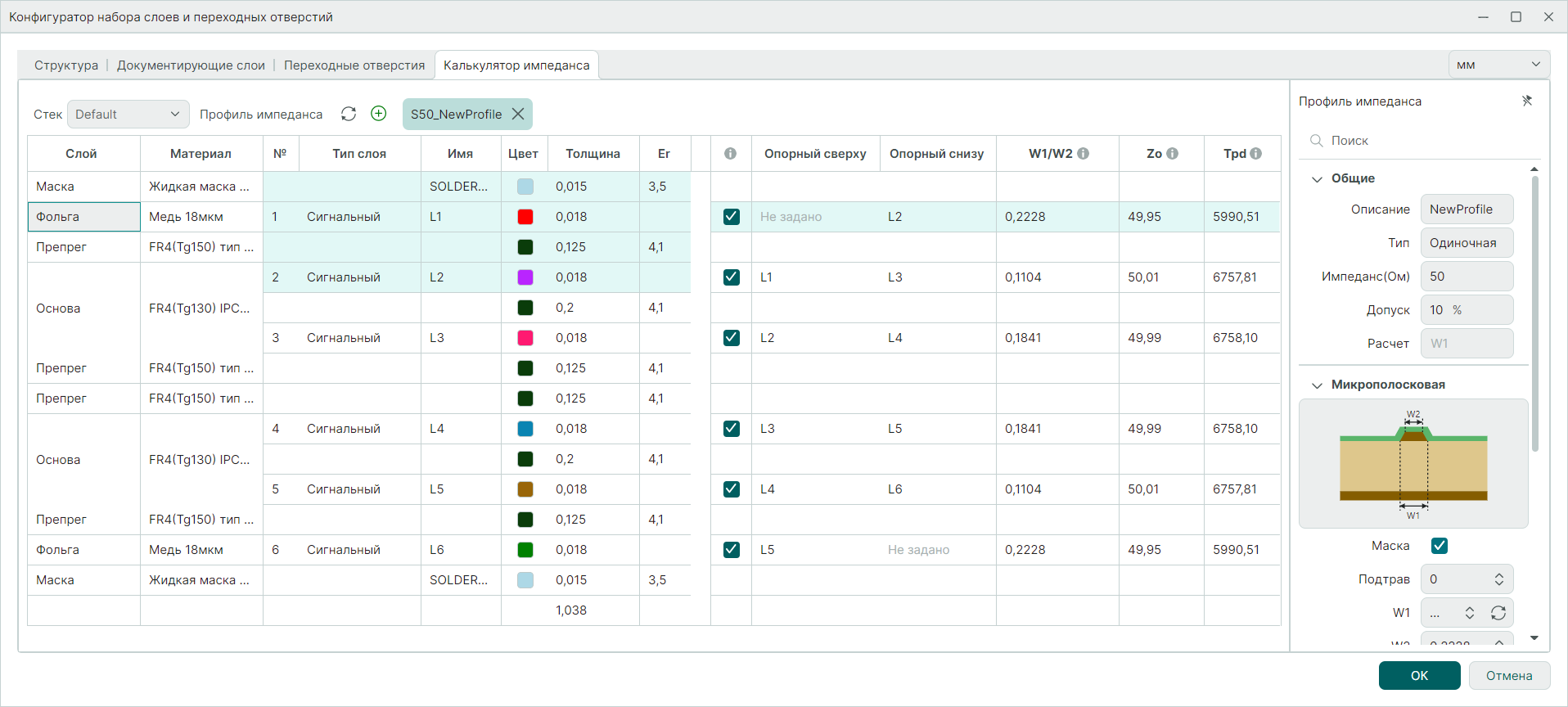Click the red color swatch for L1
The height and width of the screenshot is (707, 1568).
point(525,217)
